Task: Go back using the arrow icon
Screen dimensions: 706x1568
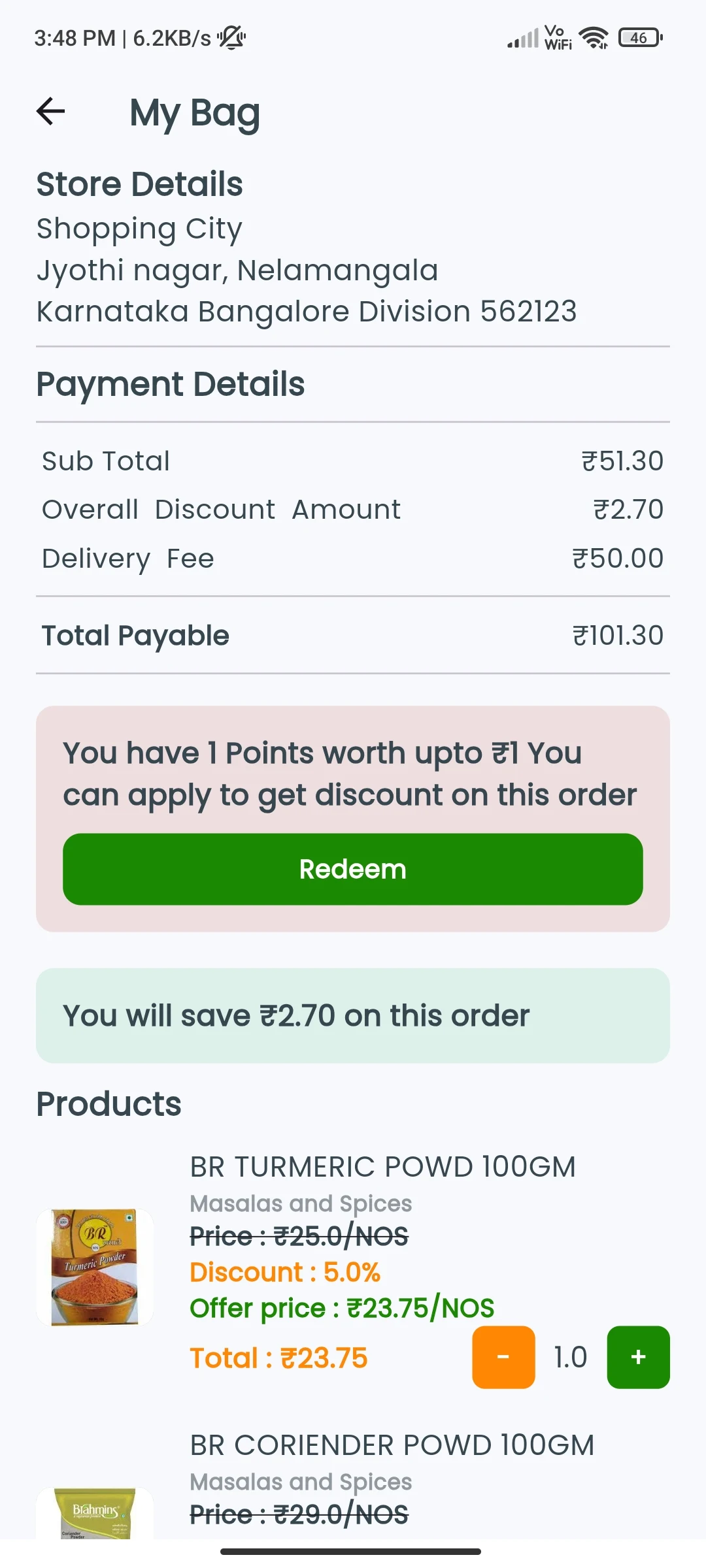Action: tap(50, 111)
